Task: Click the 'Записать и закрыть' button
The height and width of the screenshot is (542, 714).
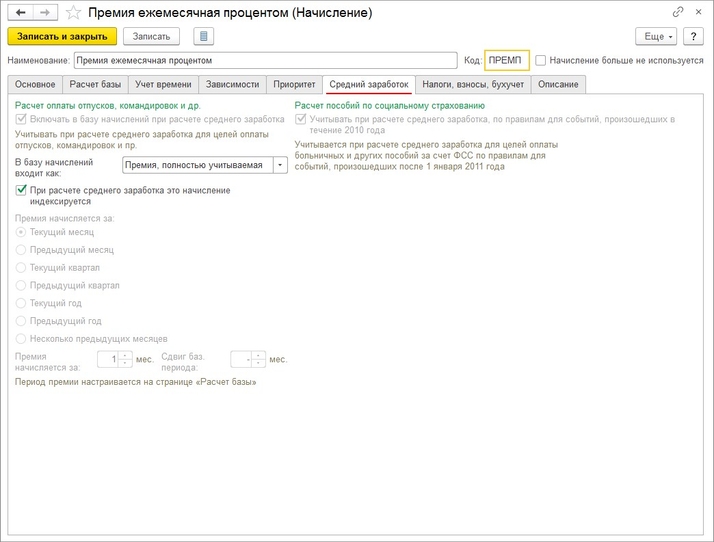Action: 62,36
